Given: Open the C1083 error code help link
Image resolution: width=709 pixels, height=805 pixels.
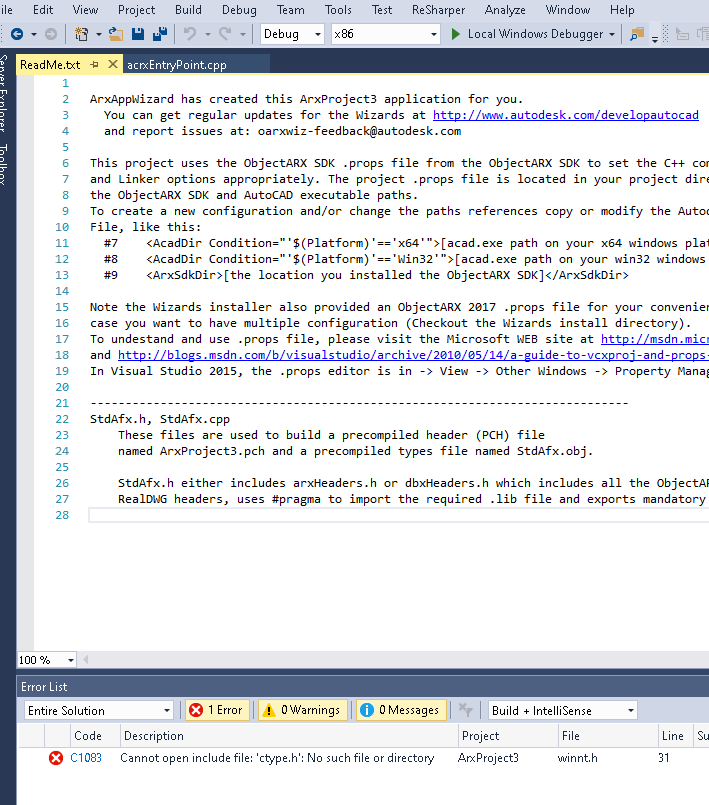Looking at the screenshot, I should point(86,758).
